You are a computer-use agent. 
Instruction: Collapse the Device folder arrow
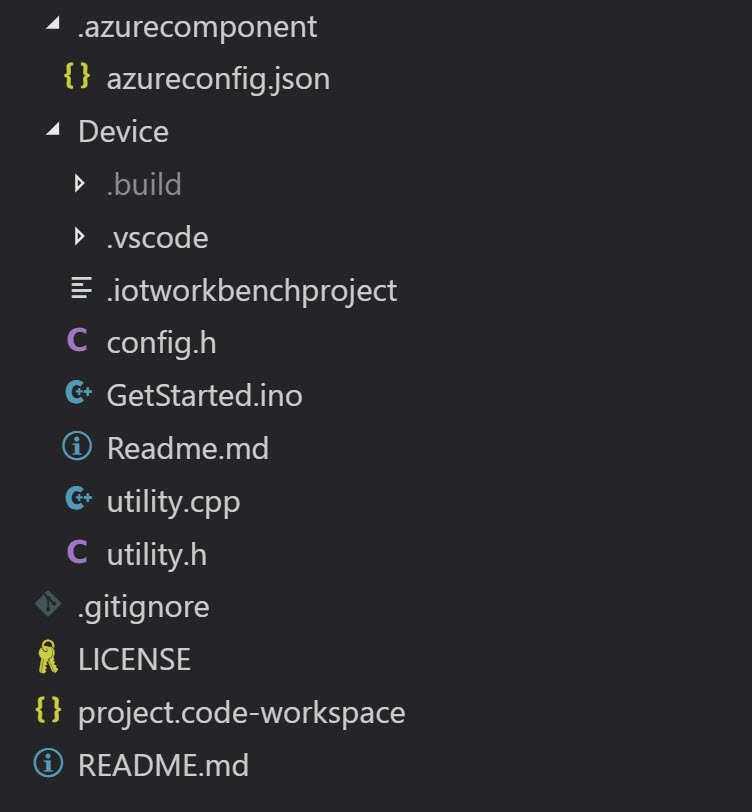click(53, 128)
